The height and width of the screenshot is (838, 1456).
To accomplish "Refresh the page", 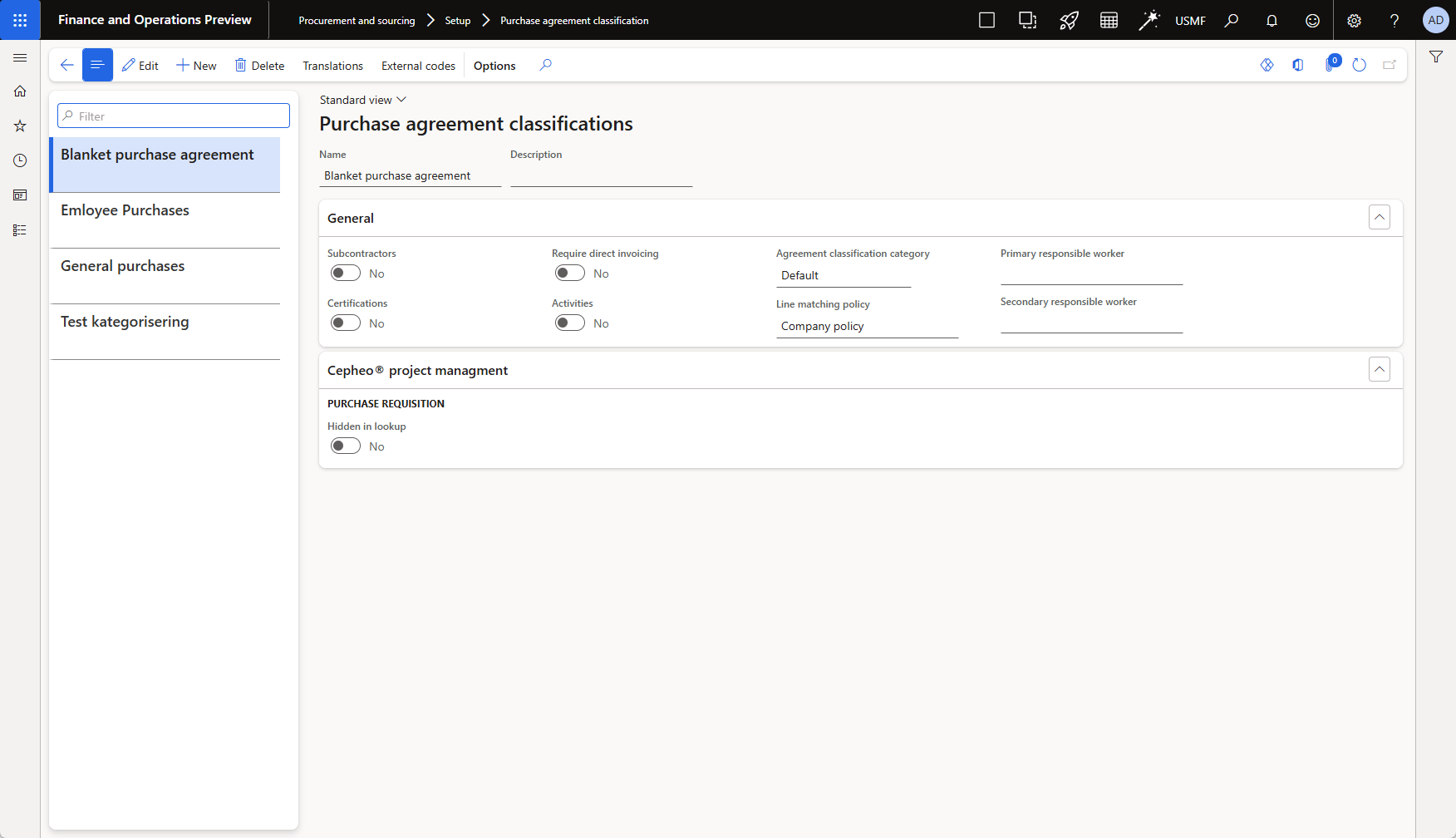I will tap(1359, 65).
